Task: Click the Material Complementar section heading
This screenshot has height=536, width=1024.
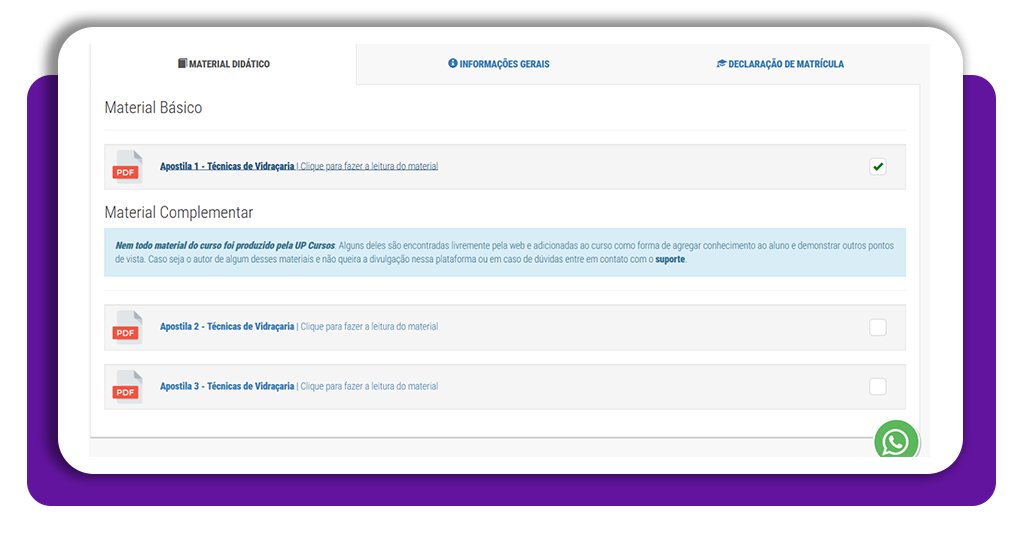Action: click(178, 212)
